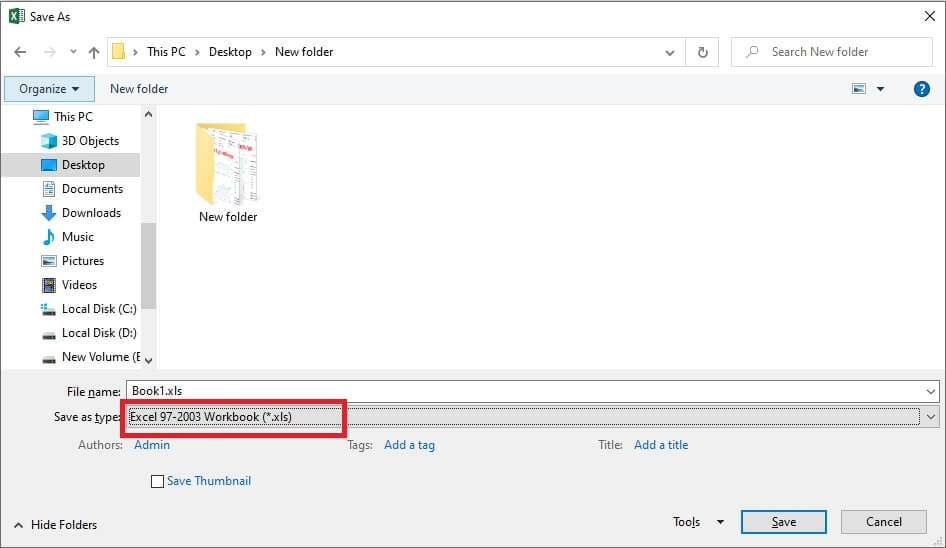The image size is (946, 548).
Task: Click the Search New folder box
Action: click(x=840, y=52)
